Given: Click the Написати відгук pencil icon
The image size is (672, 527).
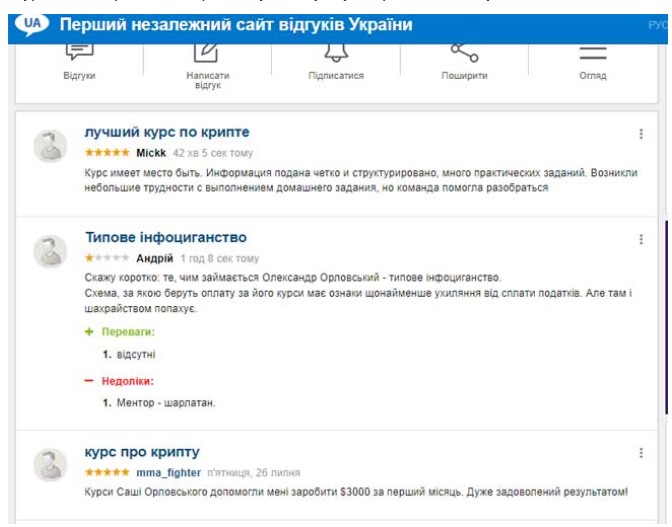Looking at the screenshot, I should pyautogui.click(x=206, y=53).
